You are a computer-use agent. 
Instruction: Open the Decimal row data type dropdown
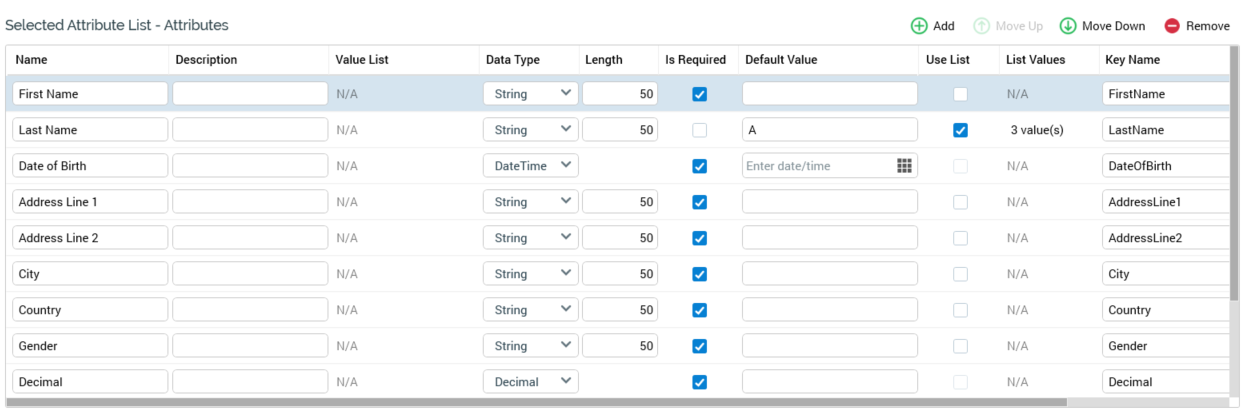click(530, 382)
